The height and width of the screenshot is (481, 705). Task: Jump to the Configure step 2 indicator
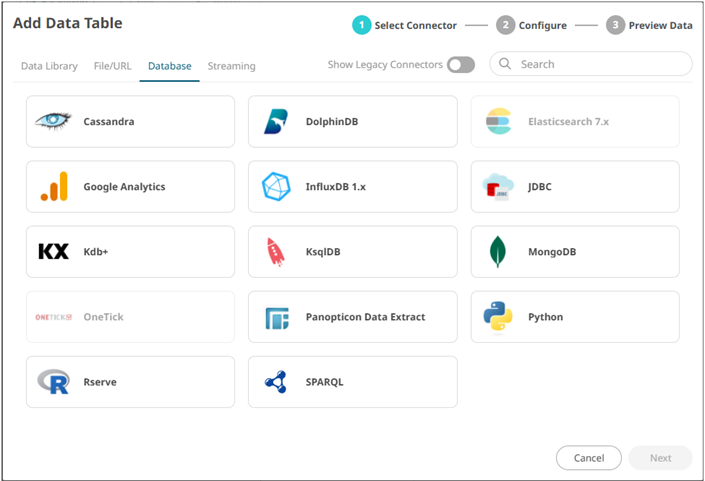(506, 25)
